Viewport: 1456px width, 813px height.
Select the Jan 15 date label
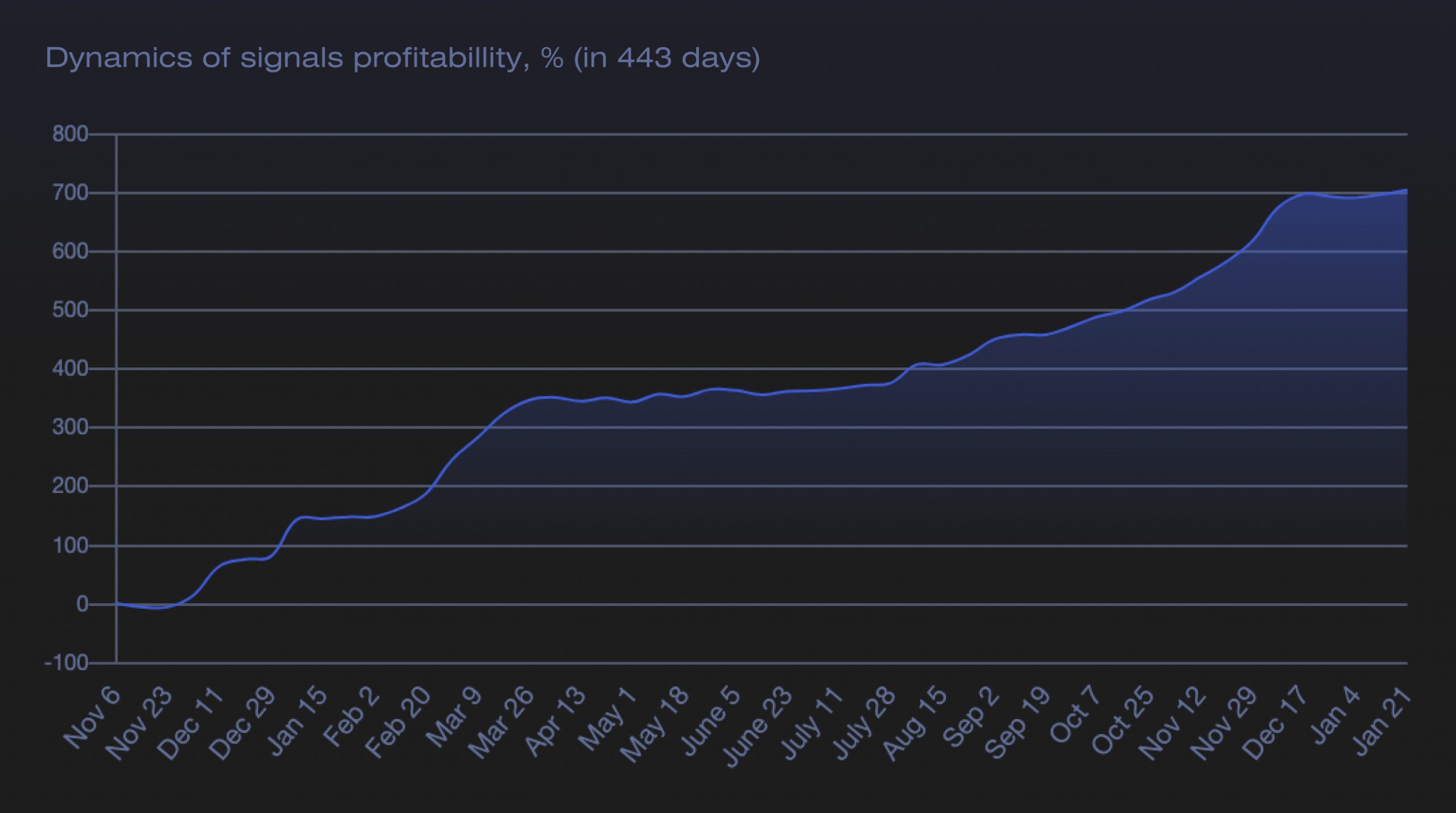[297, 721]
